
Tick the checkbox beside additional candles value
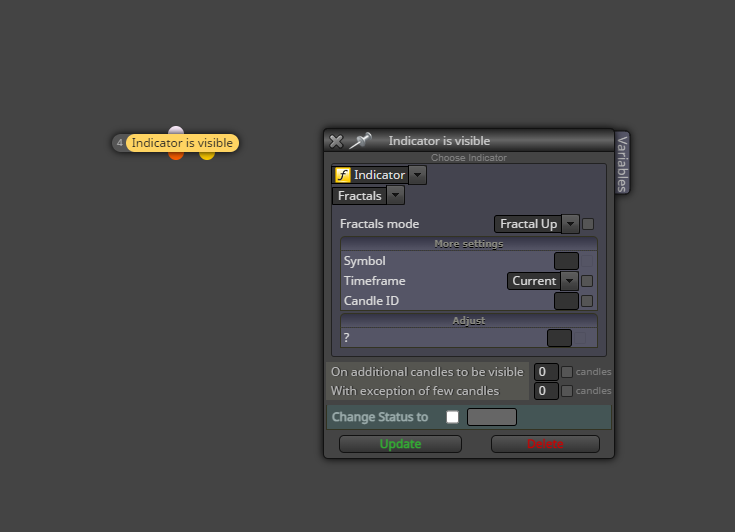[x=567, y=372]
